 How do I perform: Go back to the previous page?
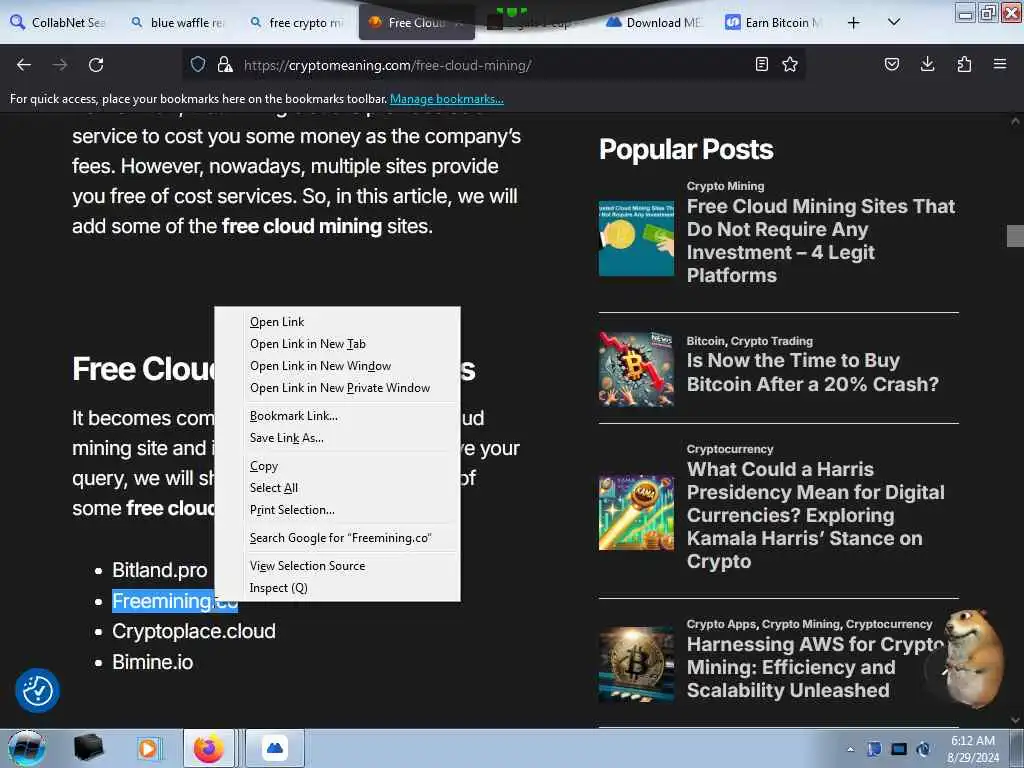[x=24, y=65]
